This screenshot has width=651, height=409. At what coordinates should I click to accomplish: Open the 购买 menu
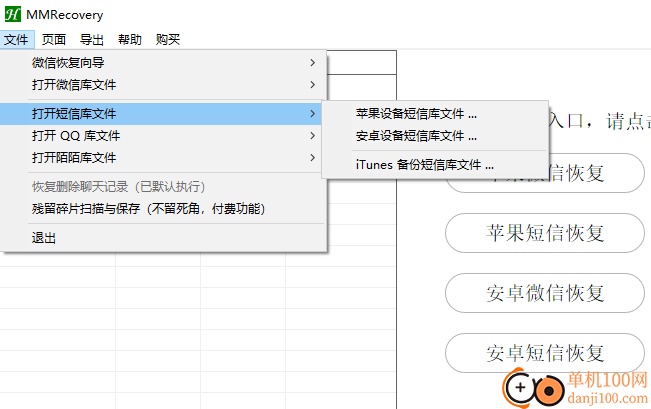tap(168, 39)
